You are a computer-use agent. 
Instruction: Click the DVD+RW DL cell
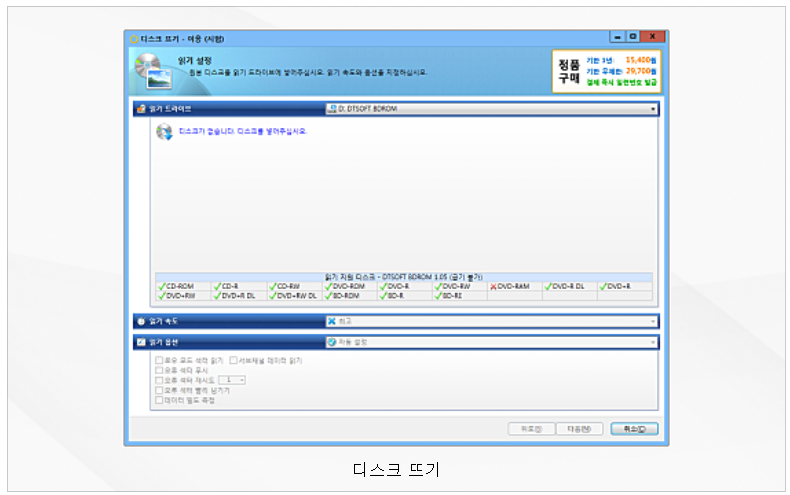click(x=294, y=296)
